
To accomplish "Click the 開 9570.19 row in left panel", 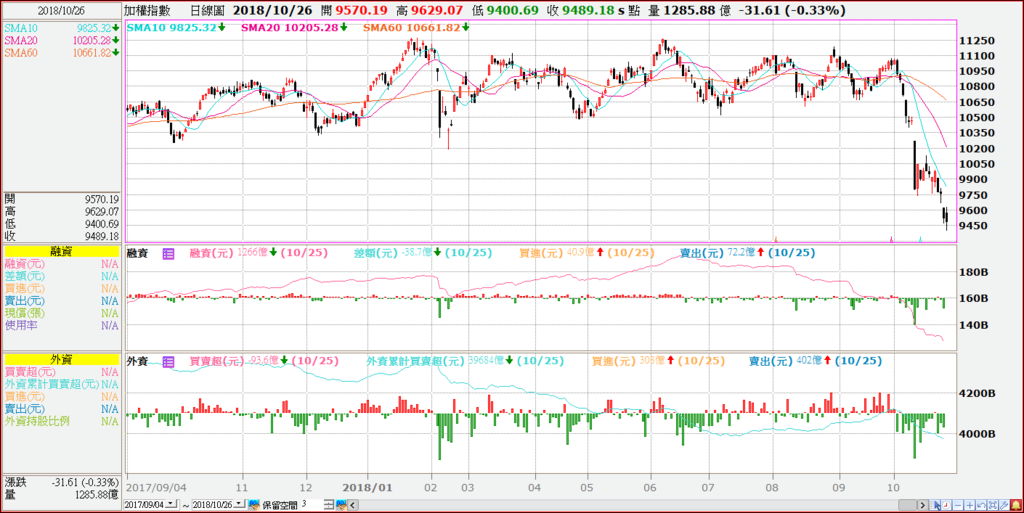I will click(61, 199).
